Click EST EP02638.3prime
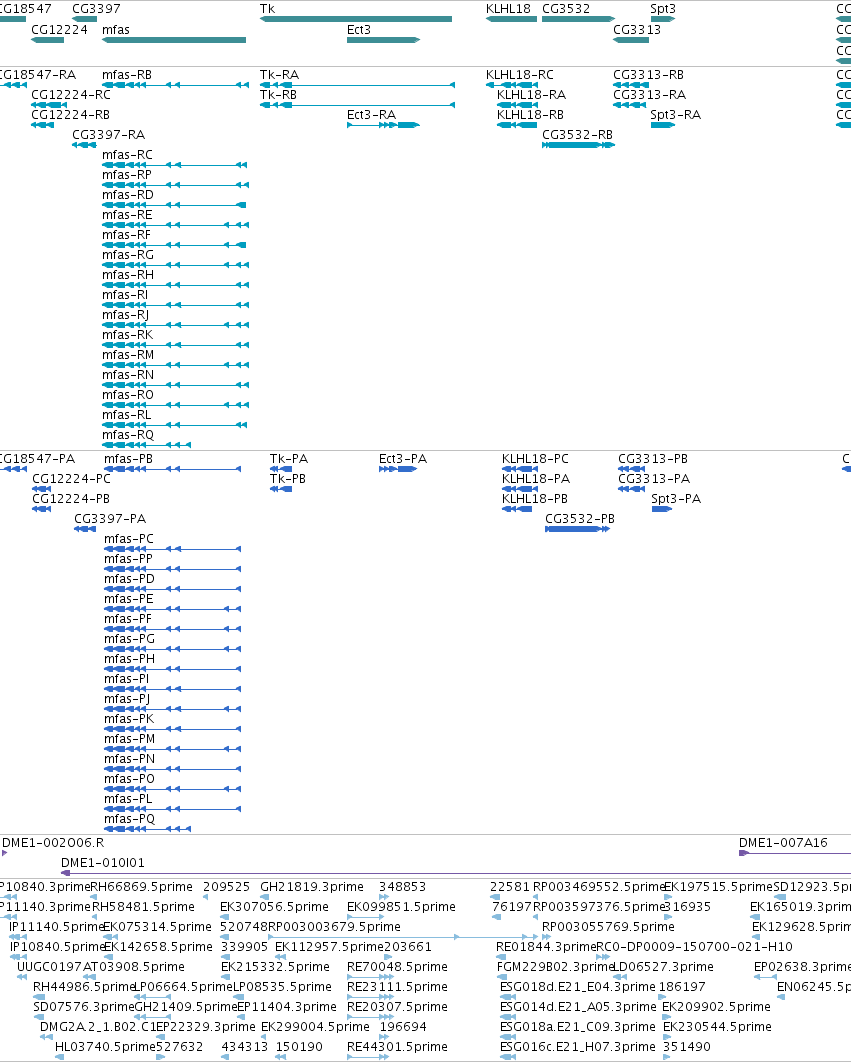Screen dimensions: 851x1062 802,967
